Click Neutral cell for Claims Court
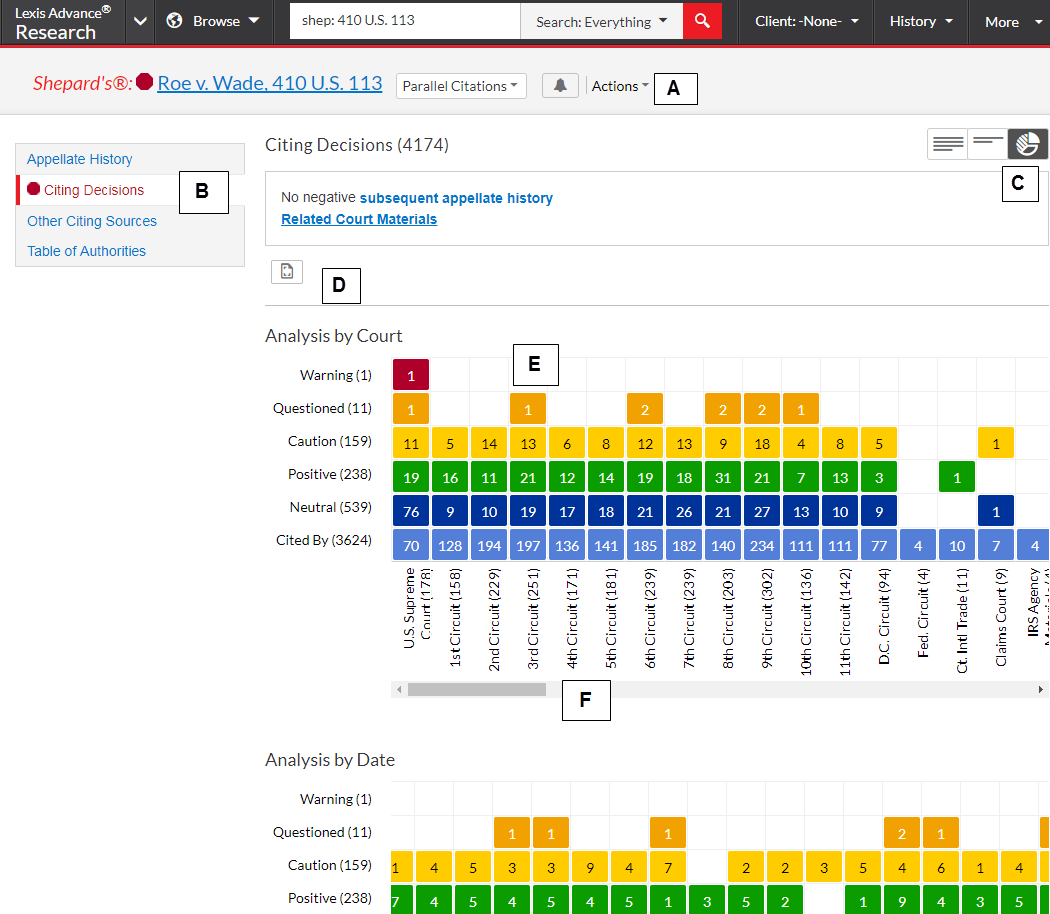This screenshot has height=914, width=1050. (x=996, y=512)
